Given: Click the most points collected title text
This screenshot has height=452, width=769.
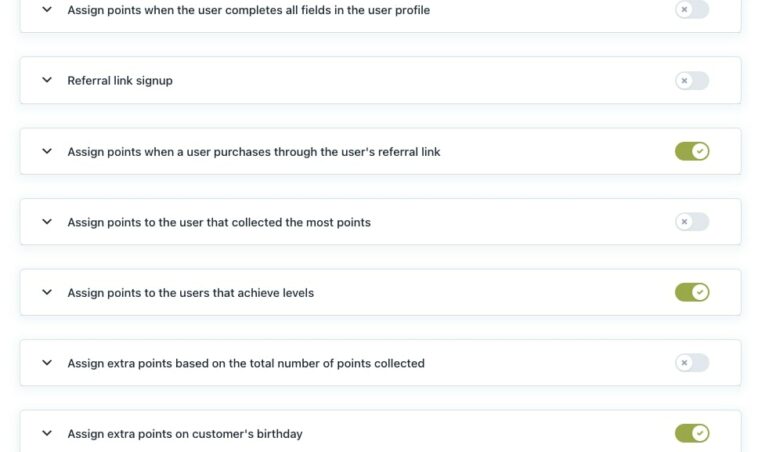Looking at the screenshot, I should pyautogui.click(x=219, y=222).
